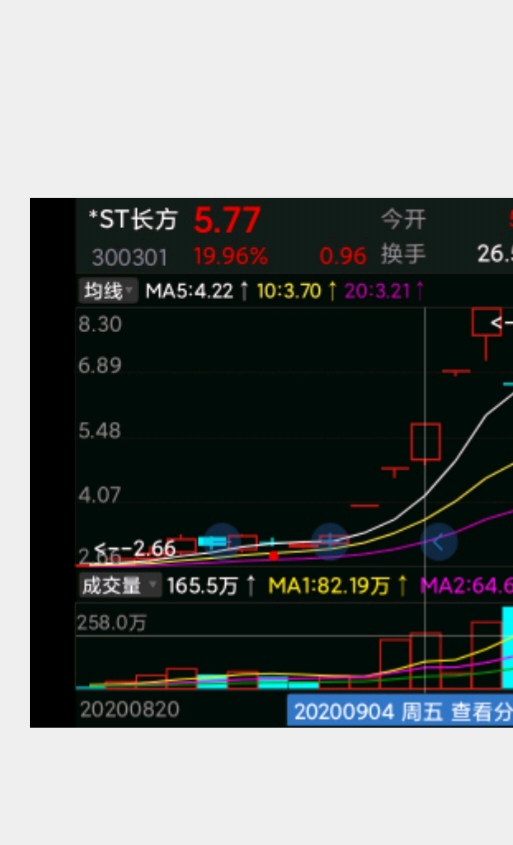Select the MA5:4.22 value
The width and height of the screenshot is (513, 845).
pos(189,292)
